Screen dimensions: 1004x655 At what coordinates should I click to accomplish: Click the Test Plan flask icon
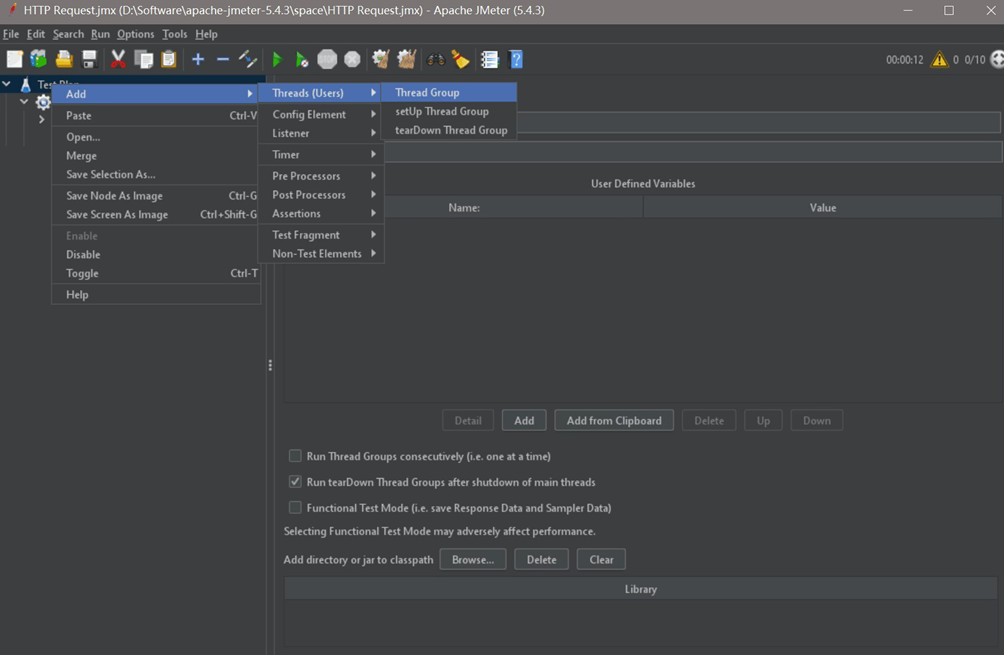(26, 84)
